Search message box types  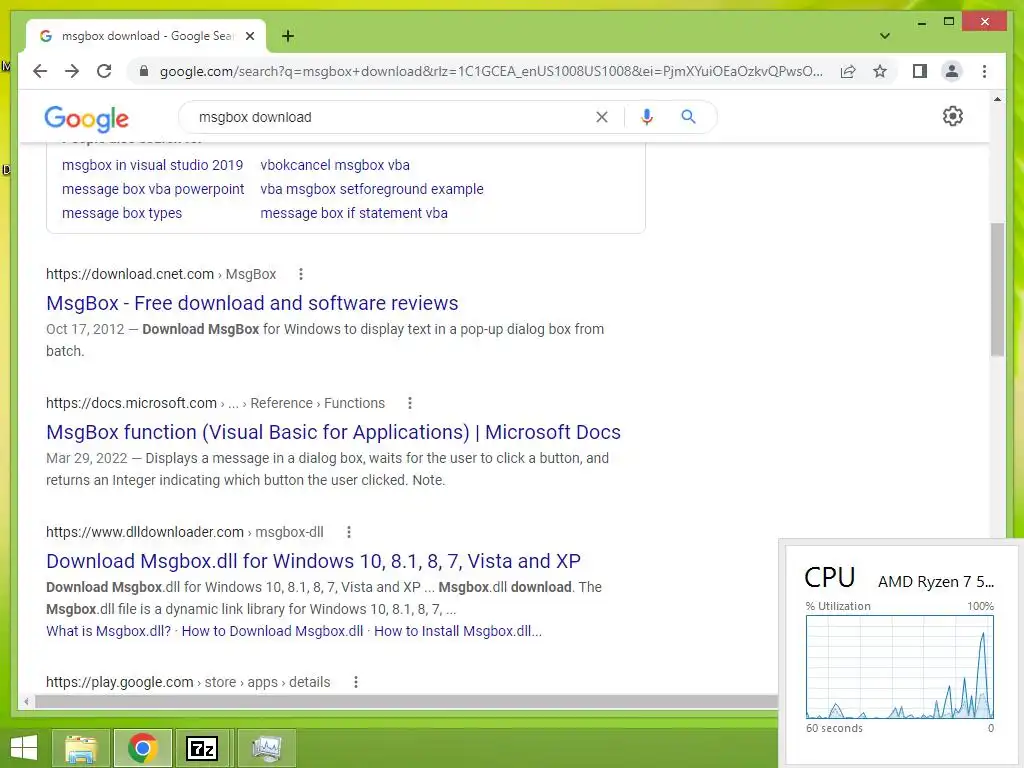click(x=122, y=214)
